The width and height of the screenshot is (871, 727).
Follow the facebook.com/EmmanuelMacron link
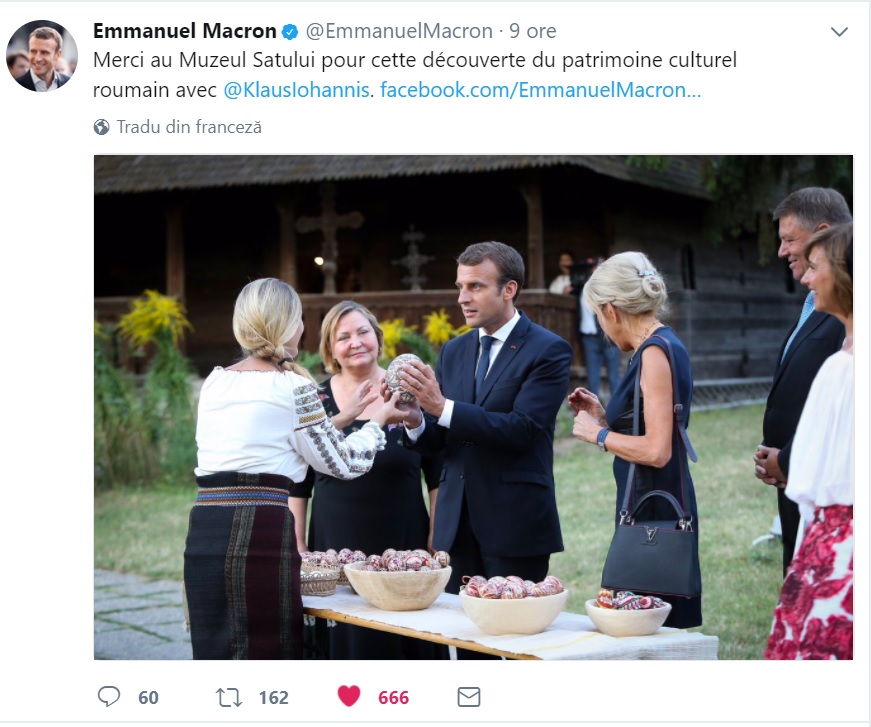540,90
